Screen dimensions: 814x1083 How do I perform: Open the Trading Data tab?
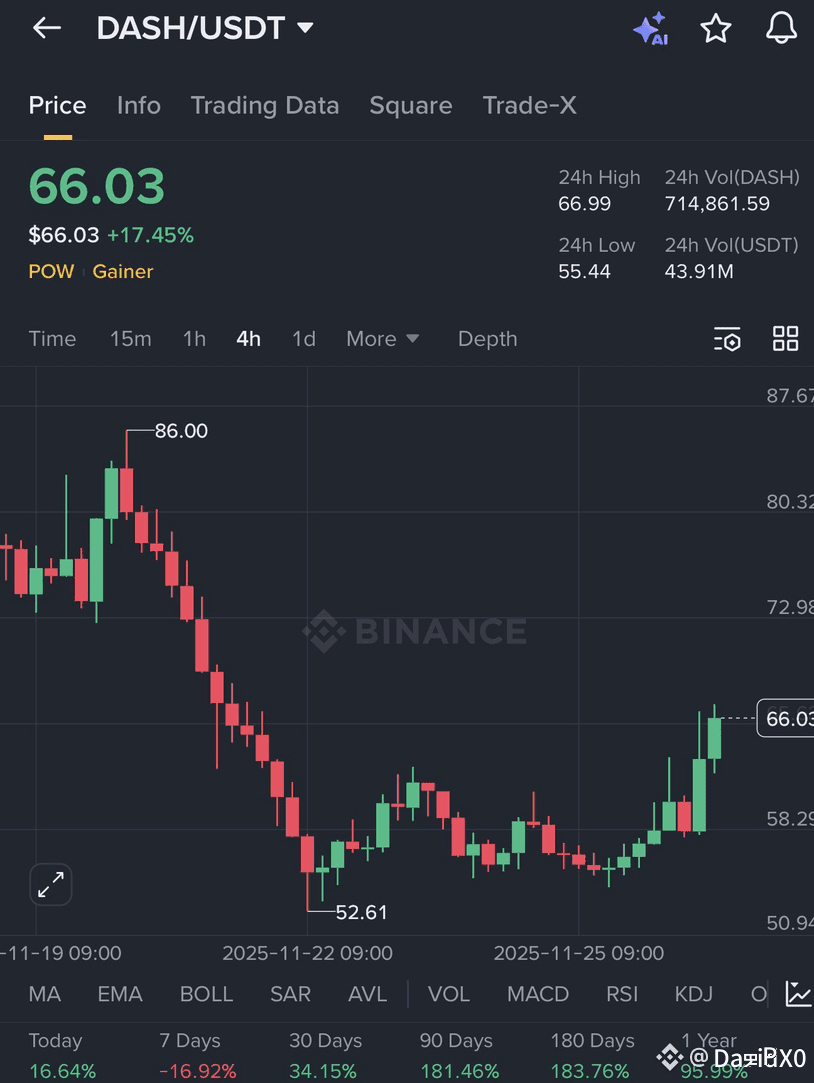tap(265, 106)
